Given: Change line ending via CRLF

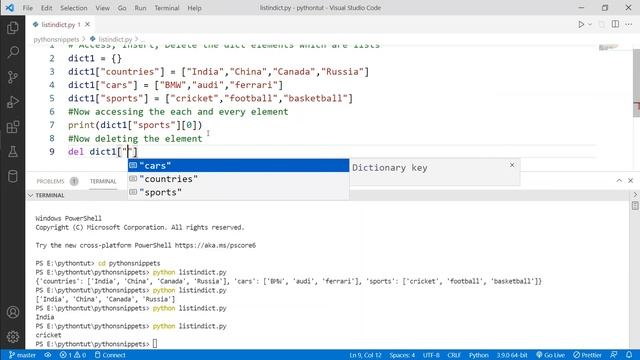Looking at the screenshot, I should 454,355.
